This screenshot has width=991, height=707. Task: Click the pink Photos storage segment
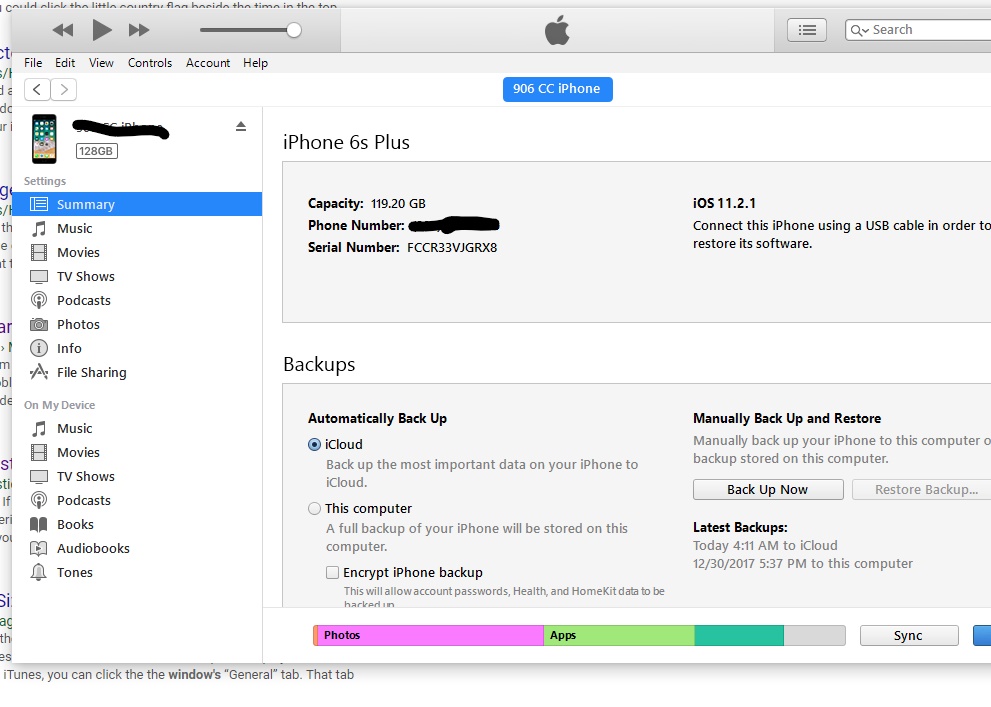click(x=430, y=636)
